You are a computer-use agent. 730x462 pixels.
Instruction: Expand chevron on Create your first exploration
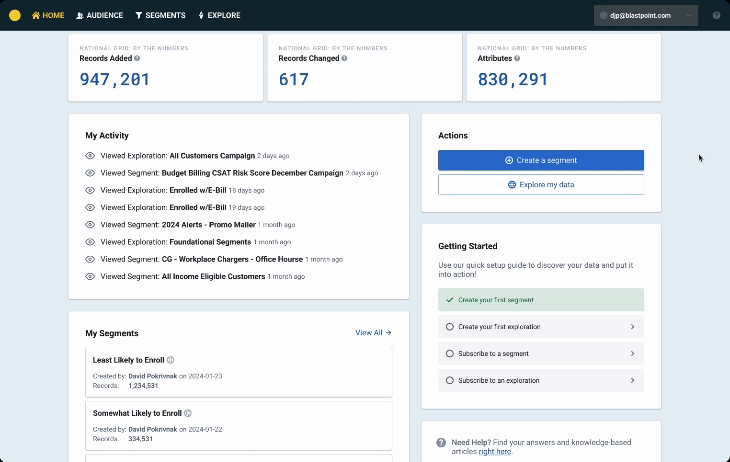632,326
